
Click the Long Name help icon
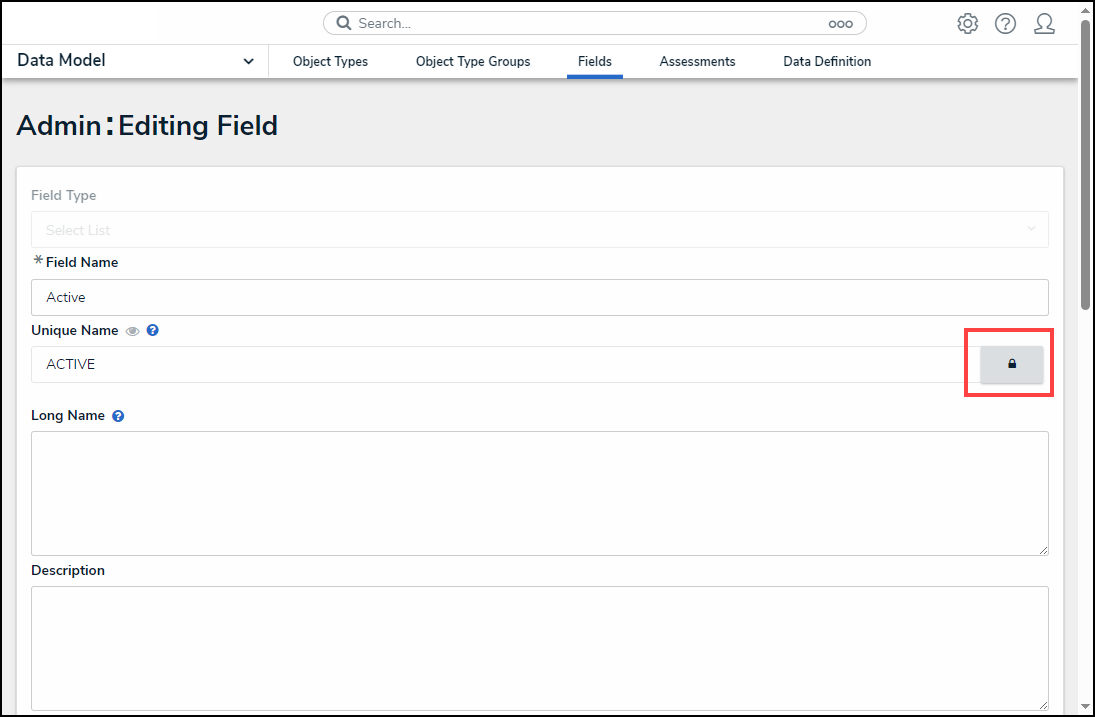click(x=118, y=416)
